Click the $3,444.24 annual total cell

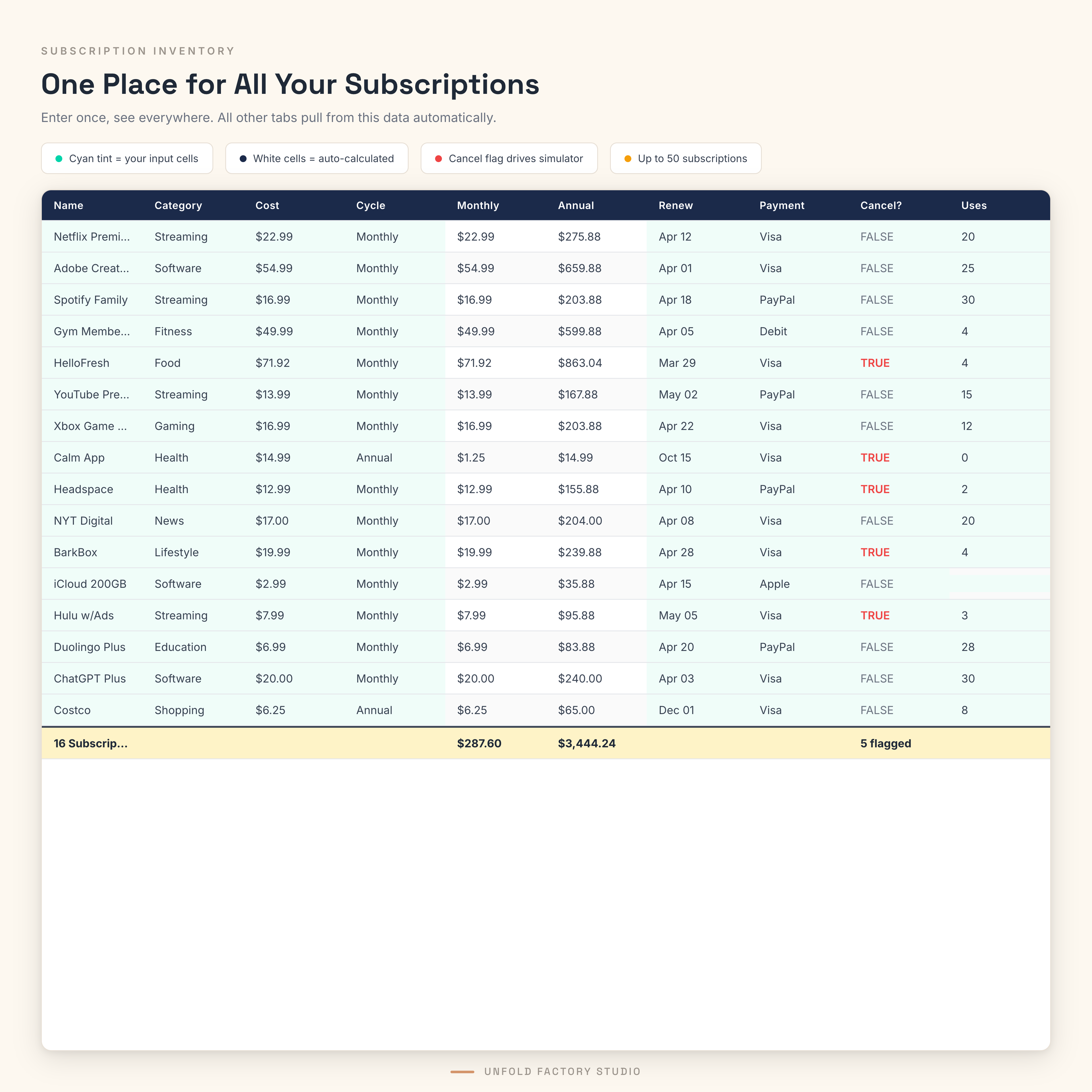coord(586,744)
